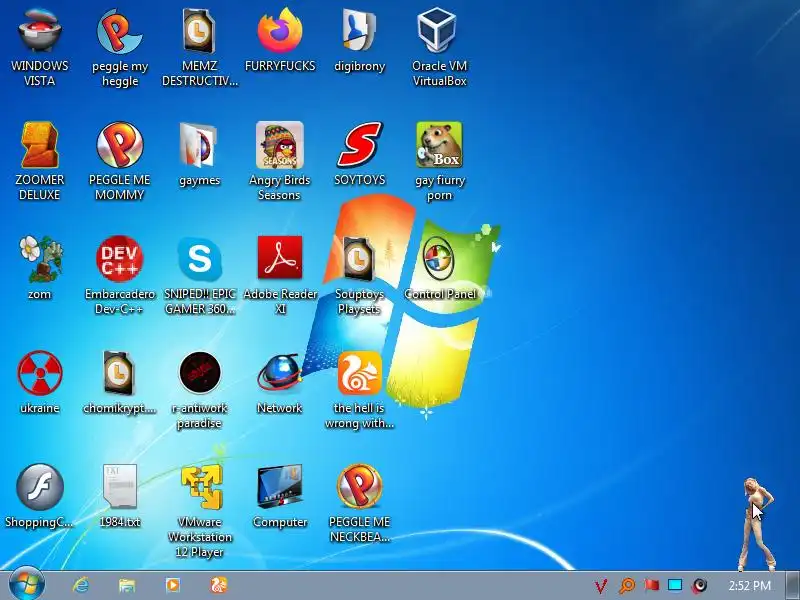Click the Show desktop button
800x600 pixels.
click(793, 586)
